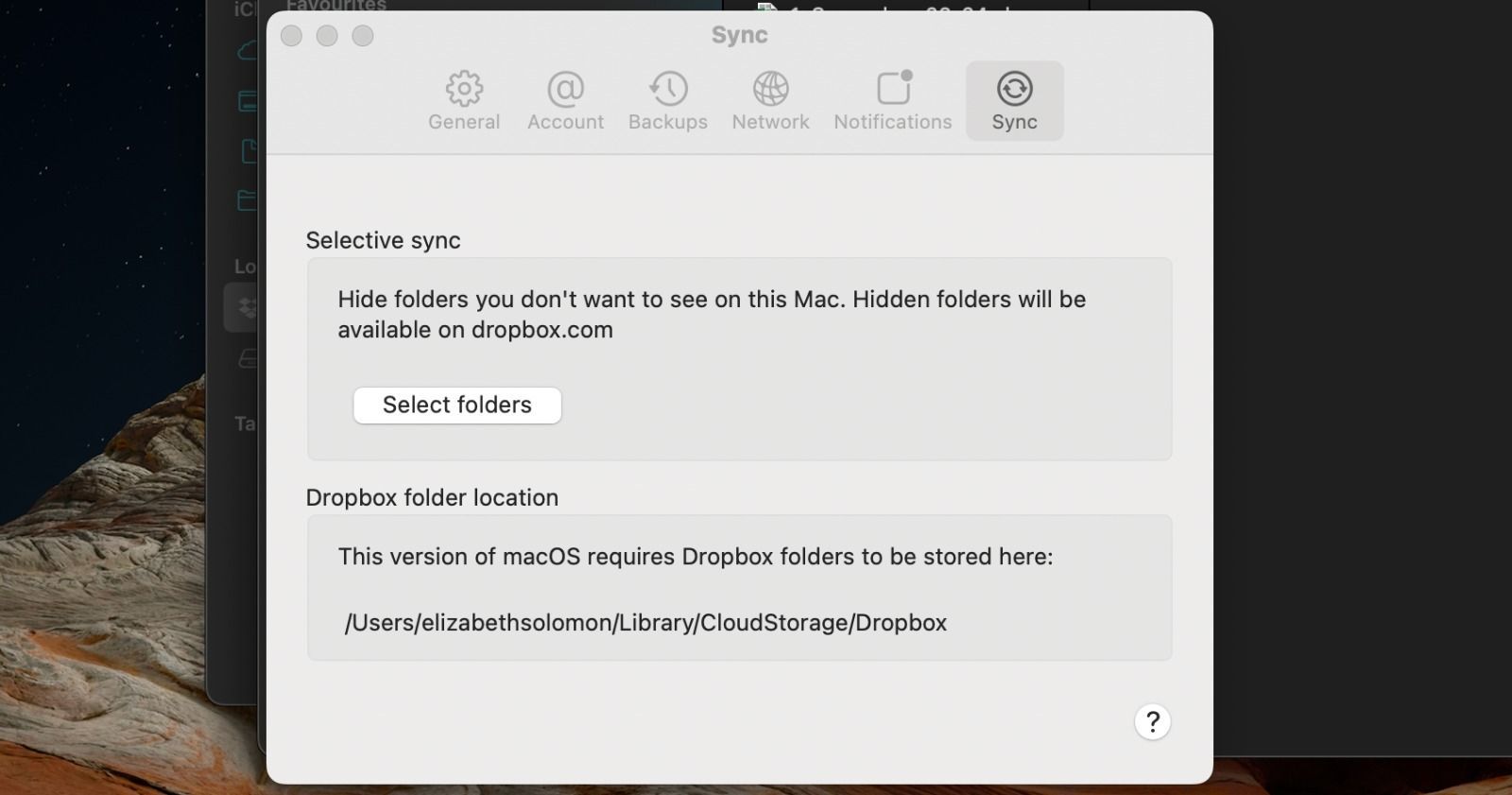1512x795 pixels.
Task: Show the Notifications tab
Action: point(893,101)
